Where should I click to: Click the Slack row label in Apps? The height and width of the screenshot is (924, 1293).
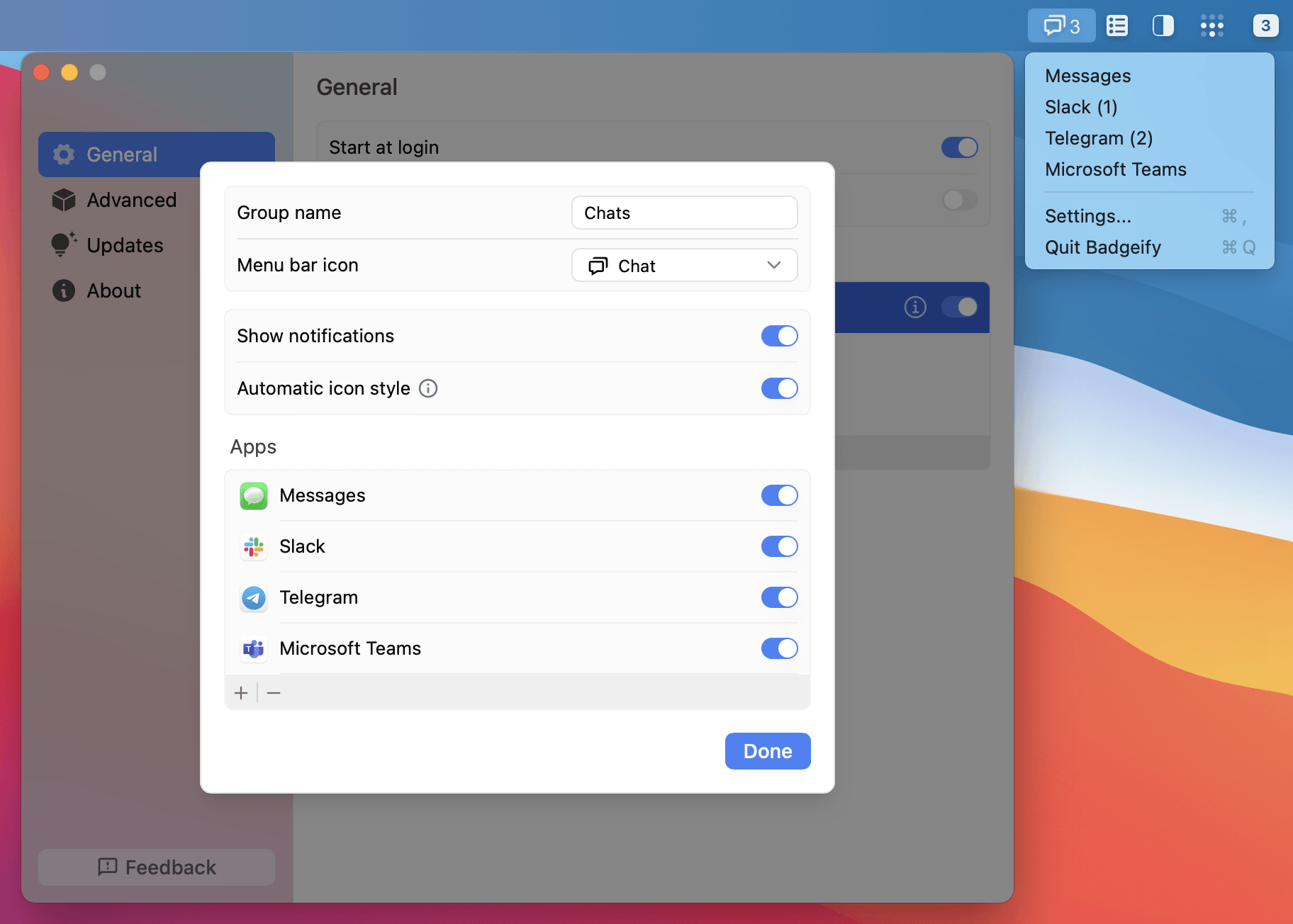[302, 546]
